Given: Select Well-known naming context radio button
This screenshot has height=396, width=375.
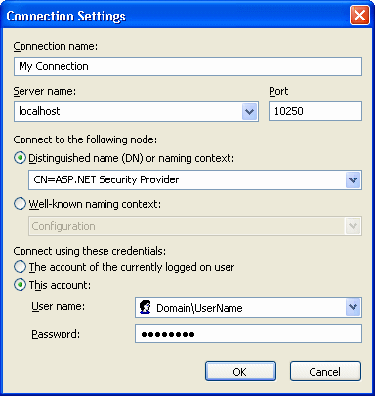Looking at the screenshot, I should (x=20, y=204).
